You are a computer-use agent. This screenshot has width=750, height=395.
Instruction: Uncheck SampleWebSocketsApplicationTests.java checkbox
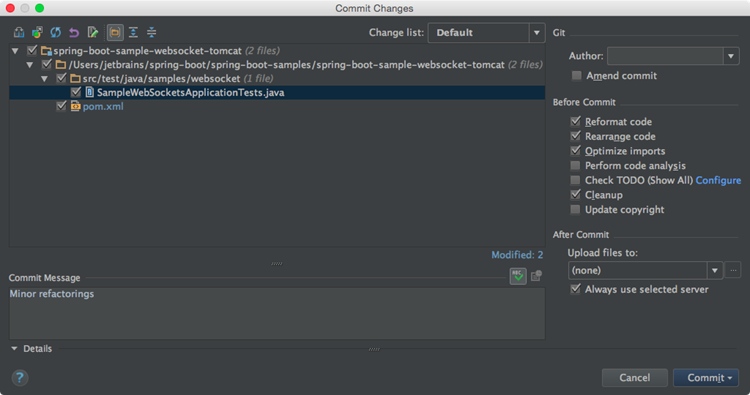[76, 92]
